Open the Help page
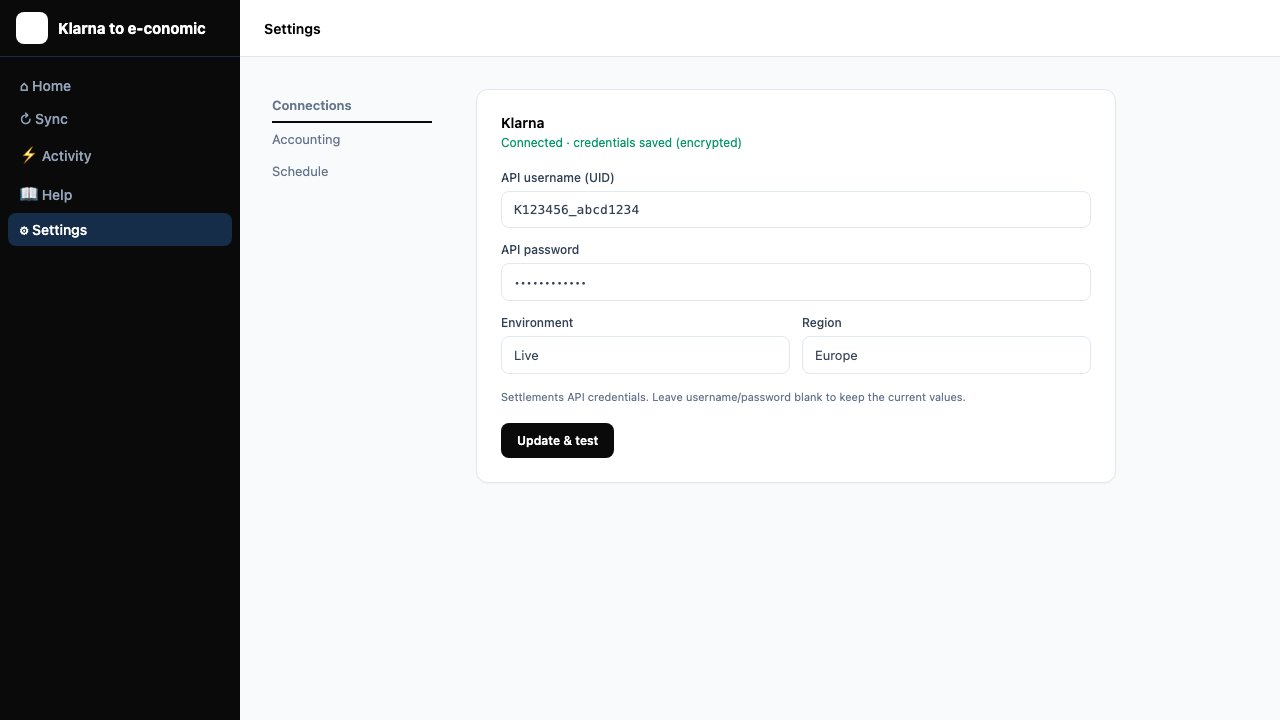 point(120,194)
